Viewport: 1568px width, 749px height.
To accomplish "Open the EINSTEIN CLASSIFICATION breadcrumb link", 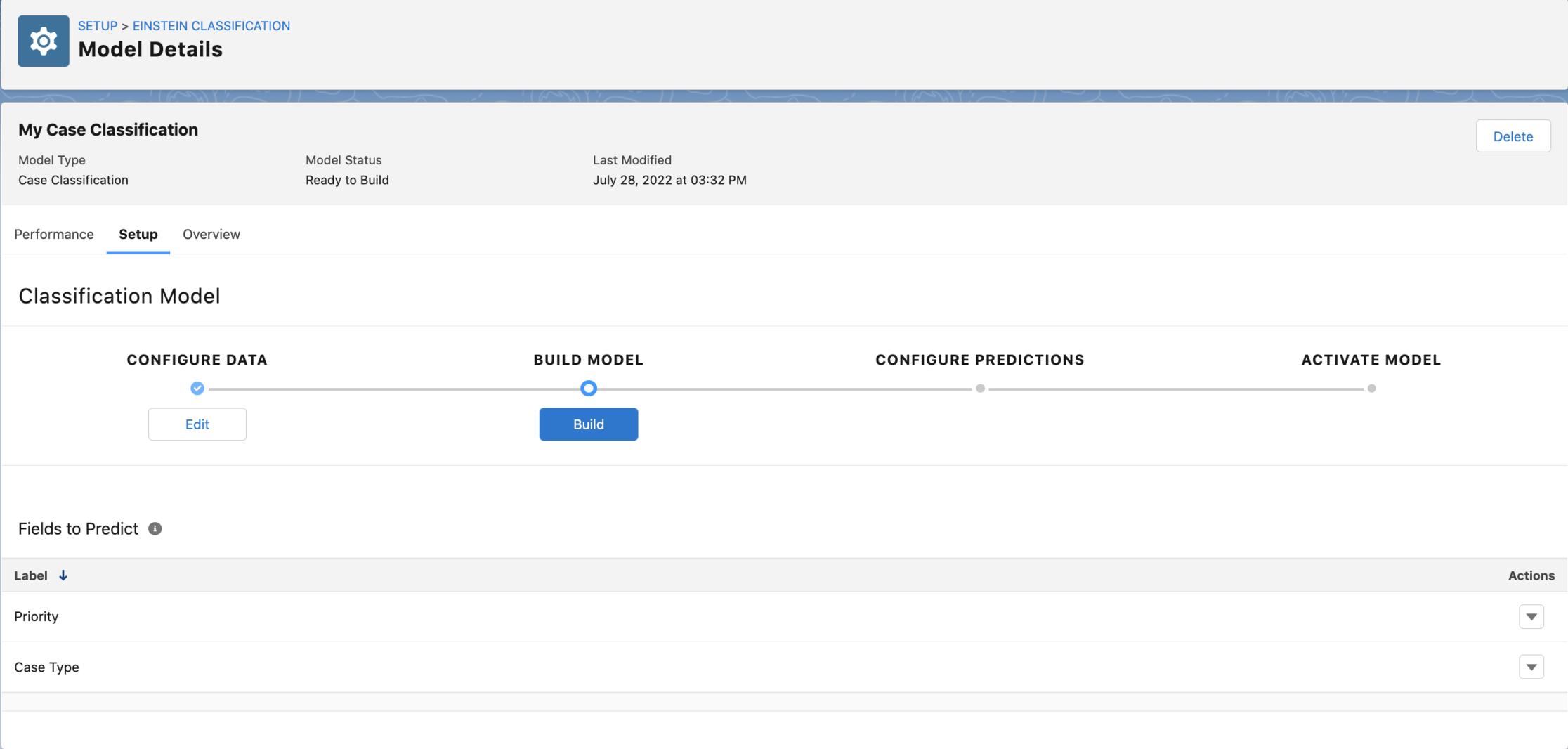I will tap(211, 26).
